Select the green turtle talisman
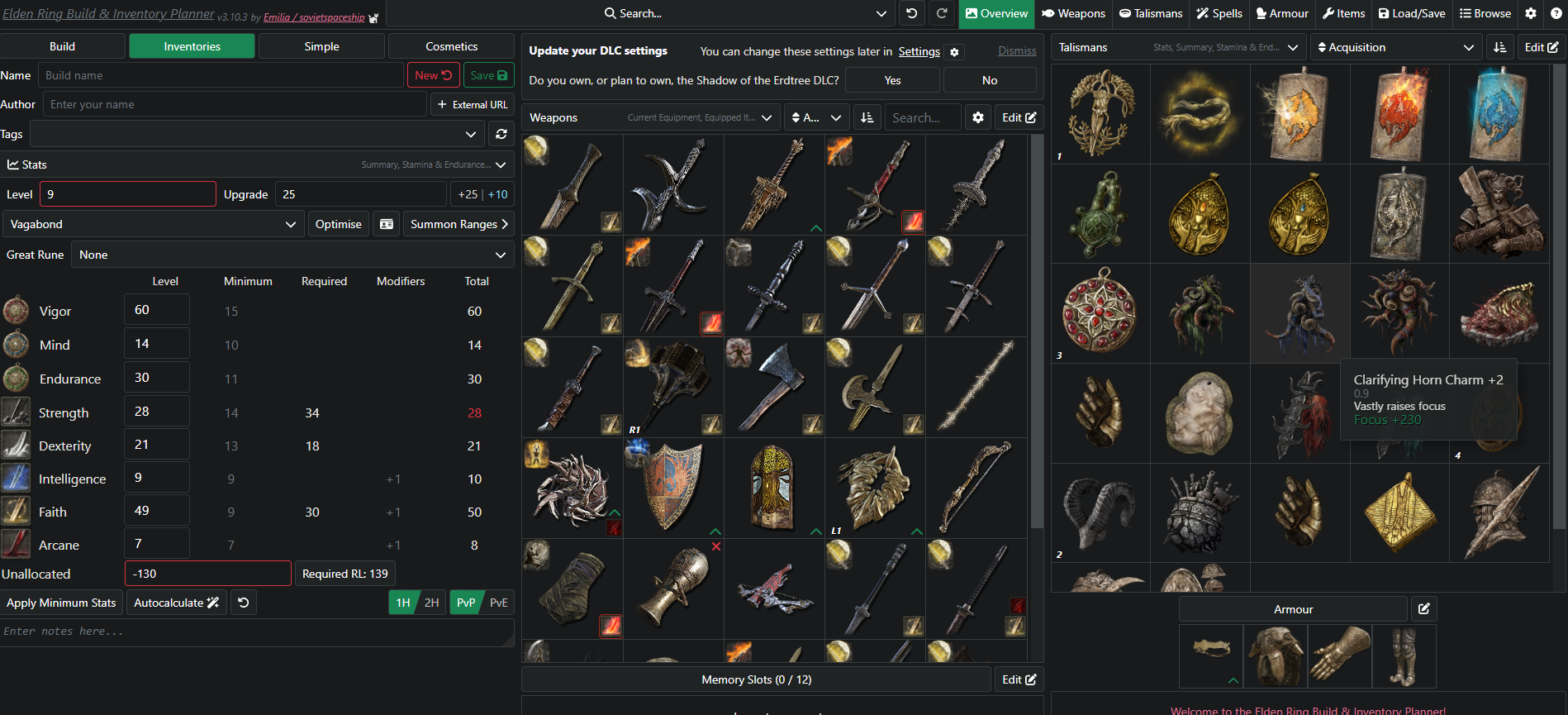Image resolution: width=1568 pixels, height=715 pixels. tap(1100, 214)
